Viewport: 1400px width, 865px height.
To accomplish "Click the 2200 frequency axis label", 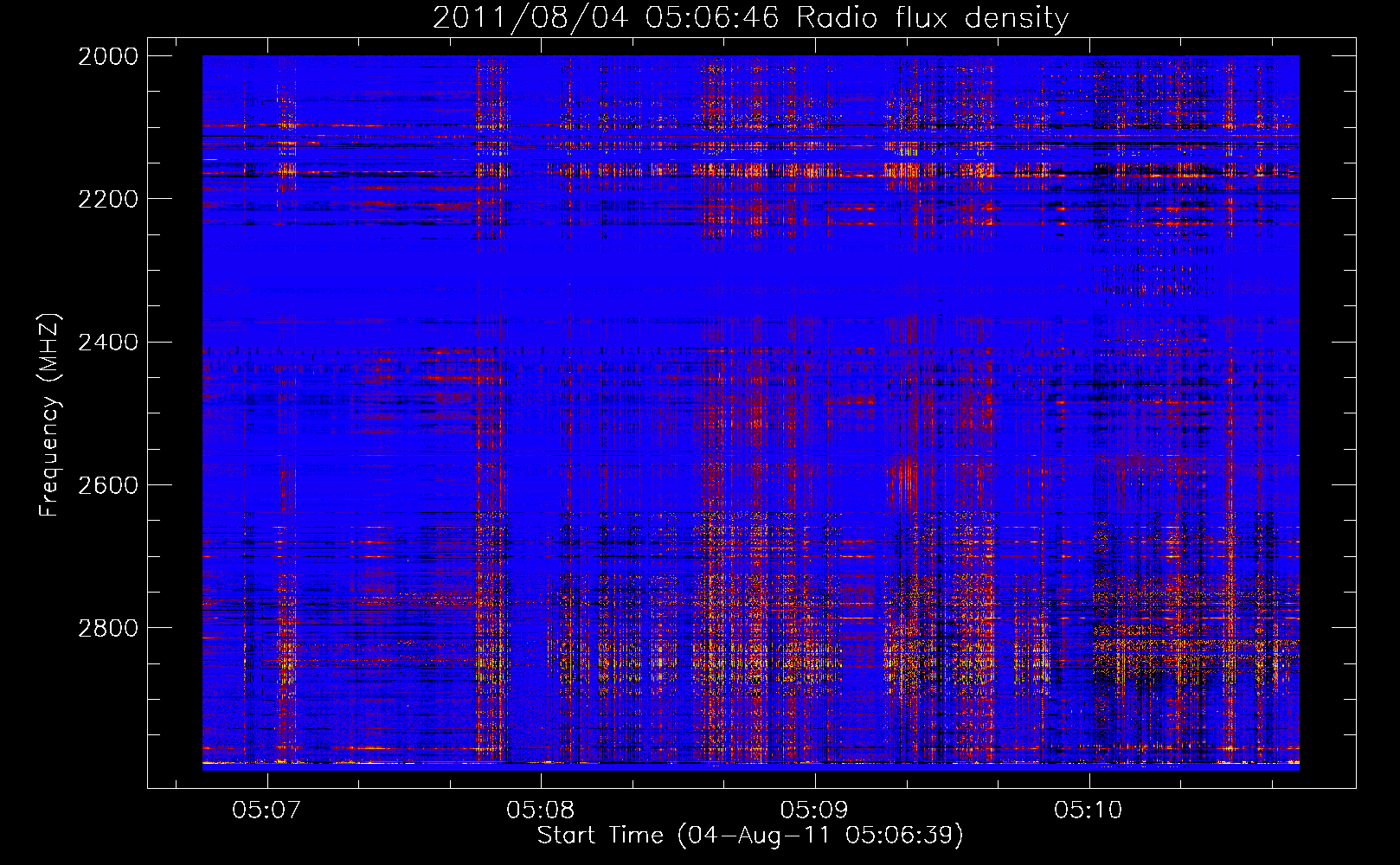I will coord(108,199).
